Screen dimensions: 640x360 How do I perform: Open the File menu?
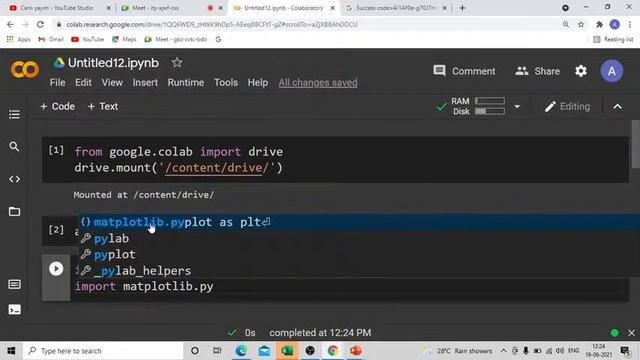tap(58, 82)
